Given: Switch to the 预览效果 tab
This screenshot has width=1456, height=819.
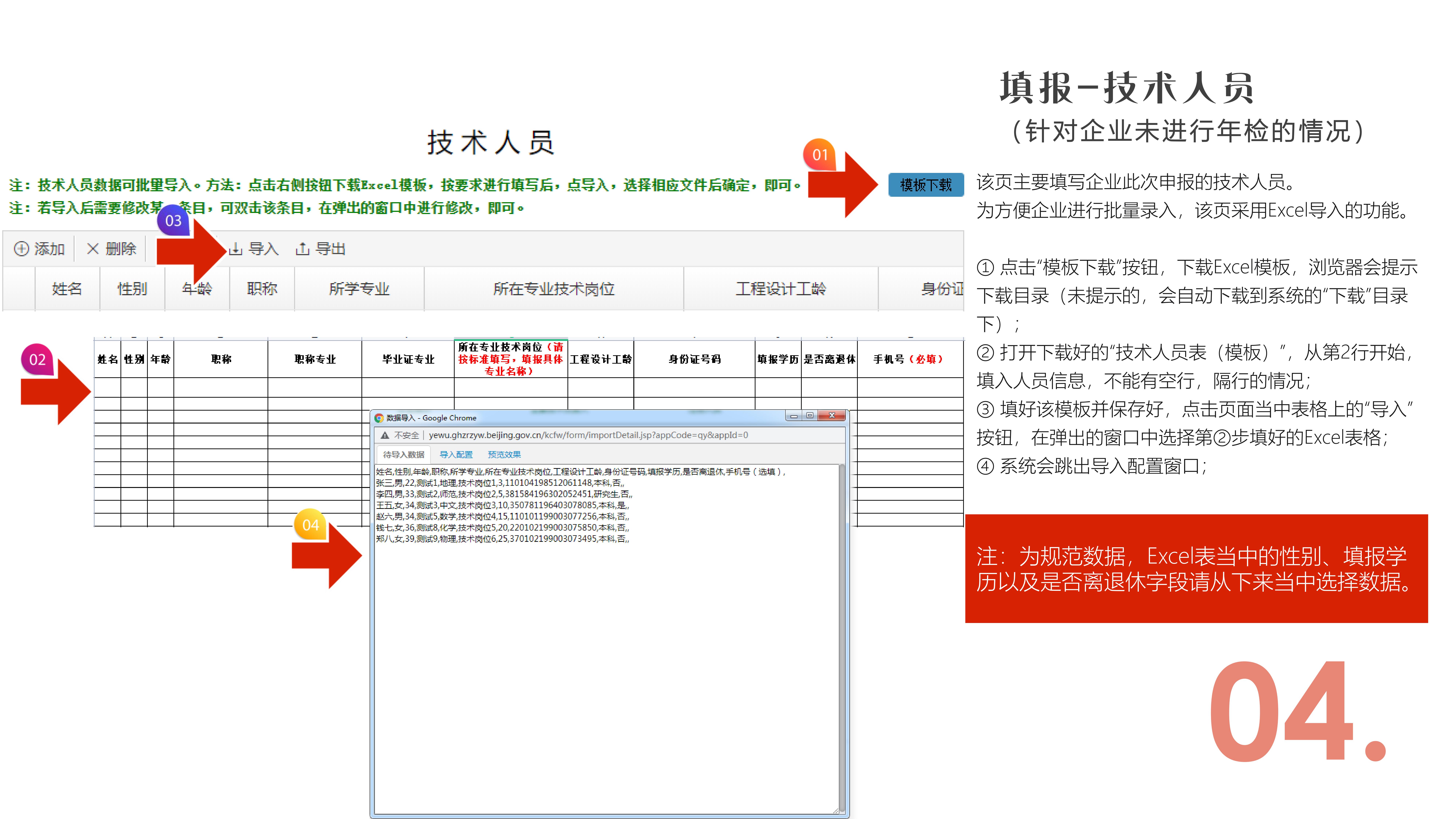Looking at the screenshot, I should pos(504,454).
